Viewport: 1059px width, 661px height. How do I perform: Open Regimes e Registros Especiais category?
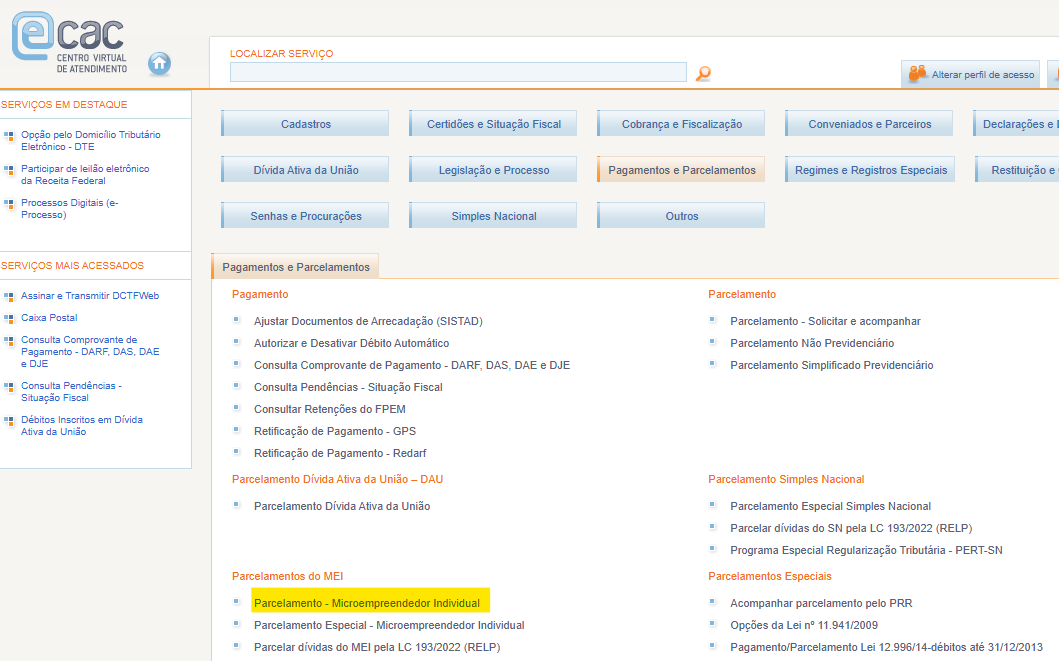pyautogui.click(x=870, y=169)
